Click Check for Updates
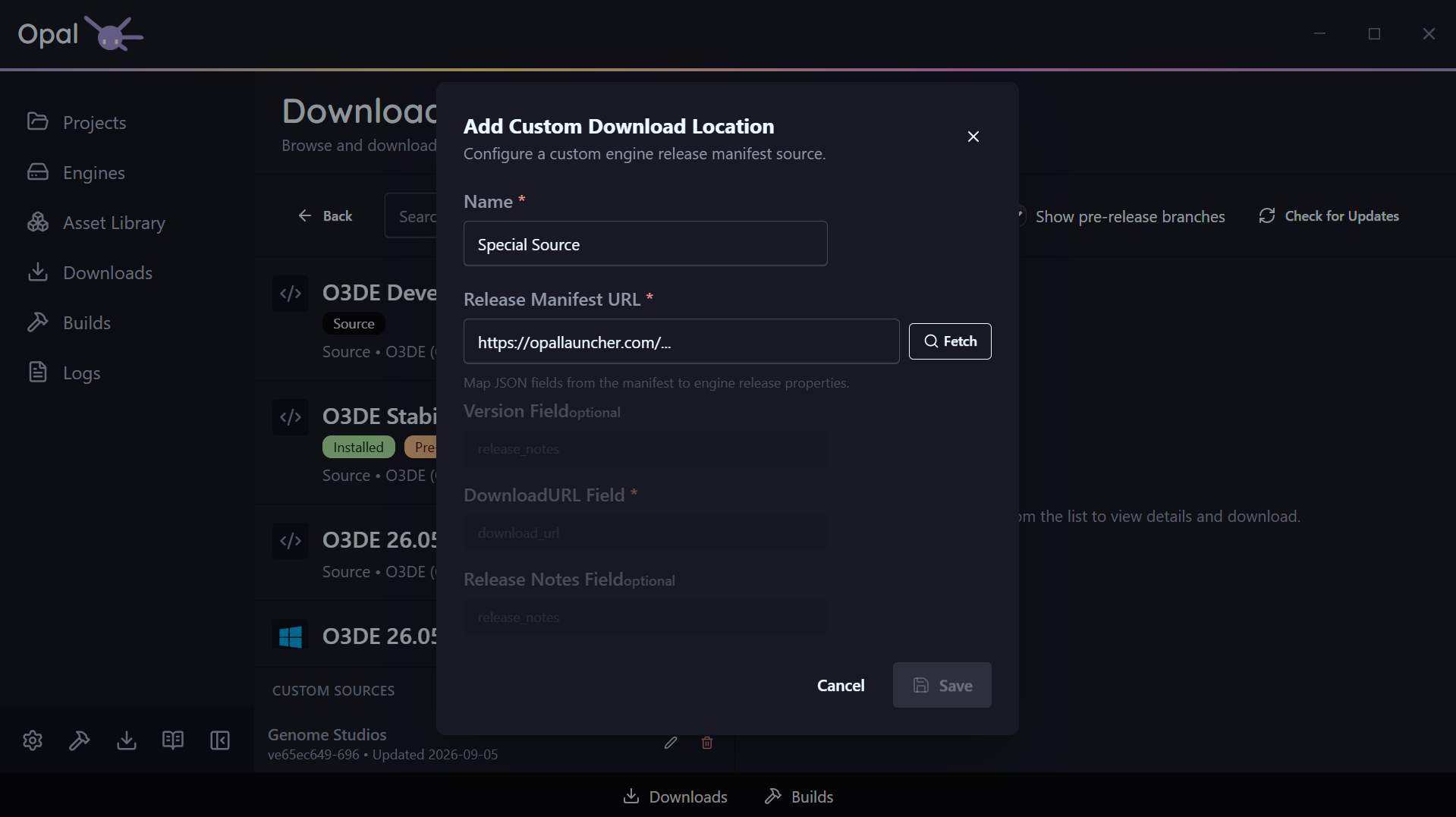1456x817 pixels. (x=1329, y=216)
